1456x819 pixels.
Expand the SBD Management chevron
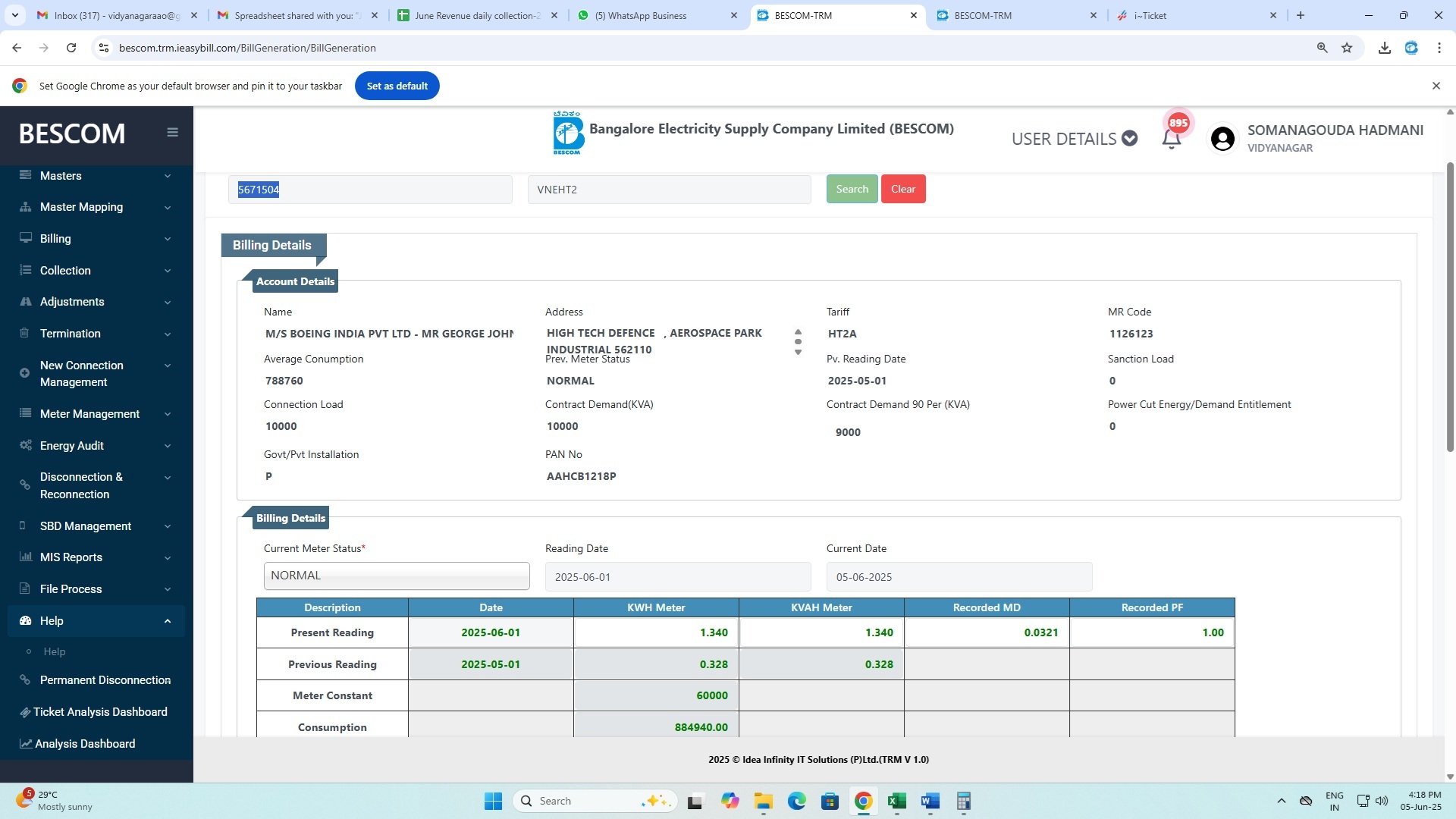click(168, 526)
